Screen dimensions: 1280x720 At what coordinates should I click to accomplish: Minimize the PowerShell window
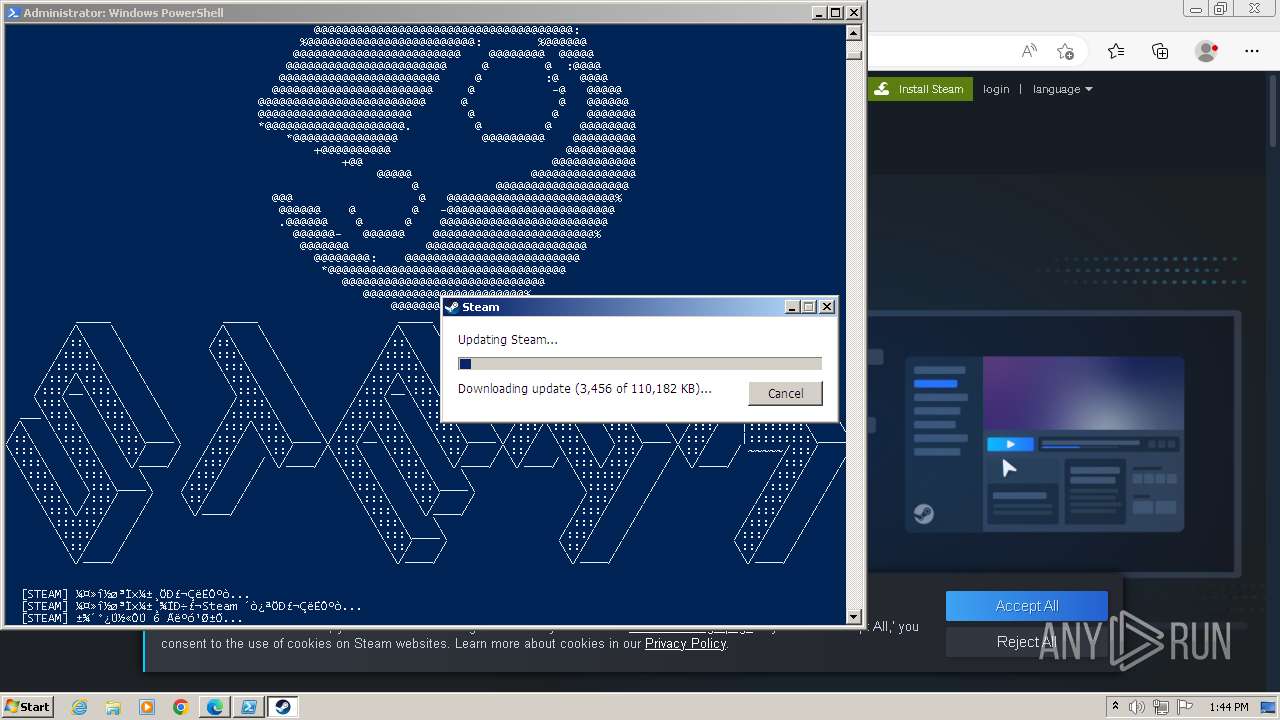pyautogui.click(x=819, y=13)
